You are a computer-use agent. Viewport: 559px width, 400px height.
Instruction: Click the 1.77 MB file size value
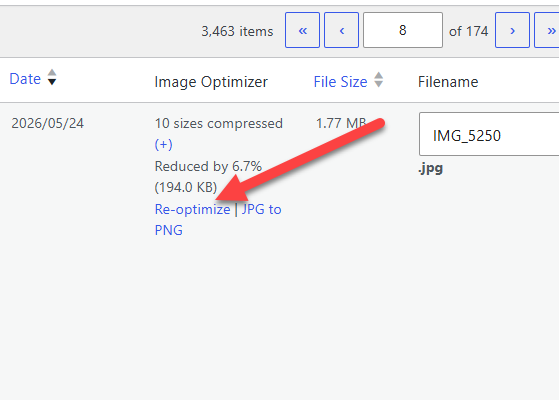341,123
